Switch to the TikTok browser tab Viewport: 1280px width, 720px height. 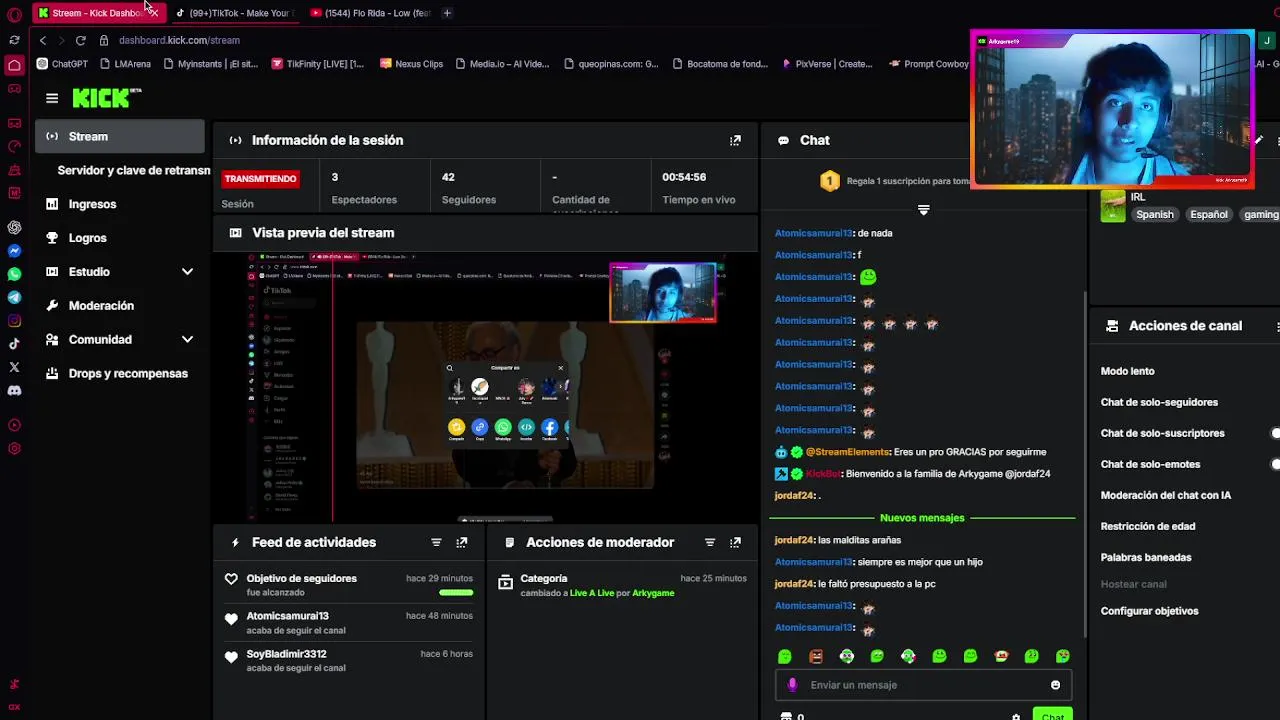tap(234, 13)
